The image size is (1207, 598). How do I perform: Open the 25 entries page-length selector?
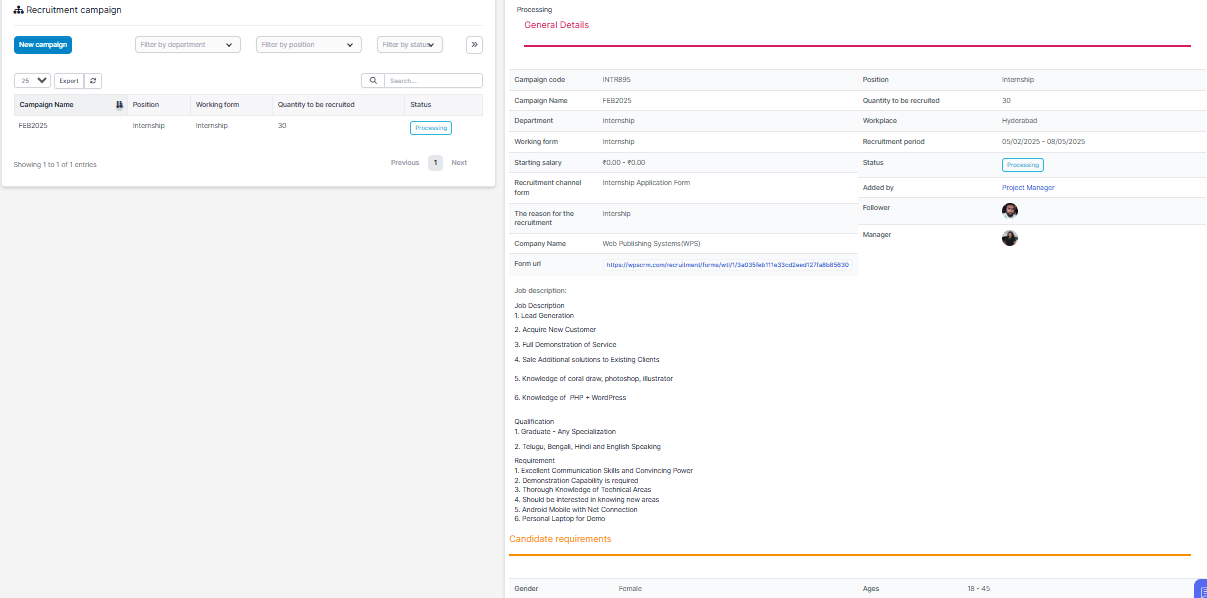coord(32,81)
